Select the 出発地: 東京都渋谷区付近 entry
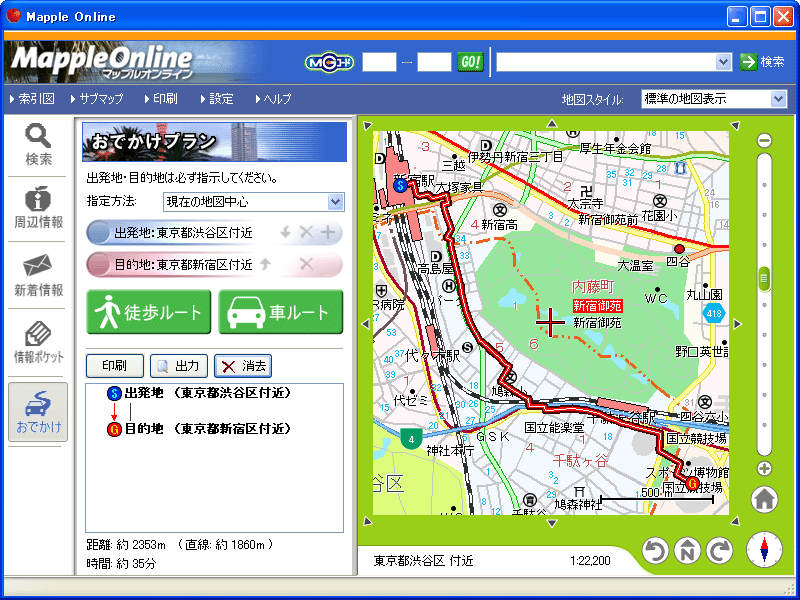The image size is (800, 600). pyautogui.click(x=214, y=233)
